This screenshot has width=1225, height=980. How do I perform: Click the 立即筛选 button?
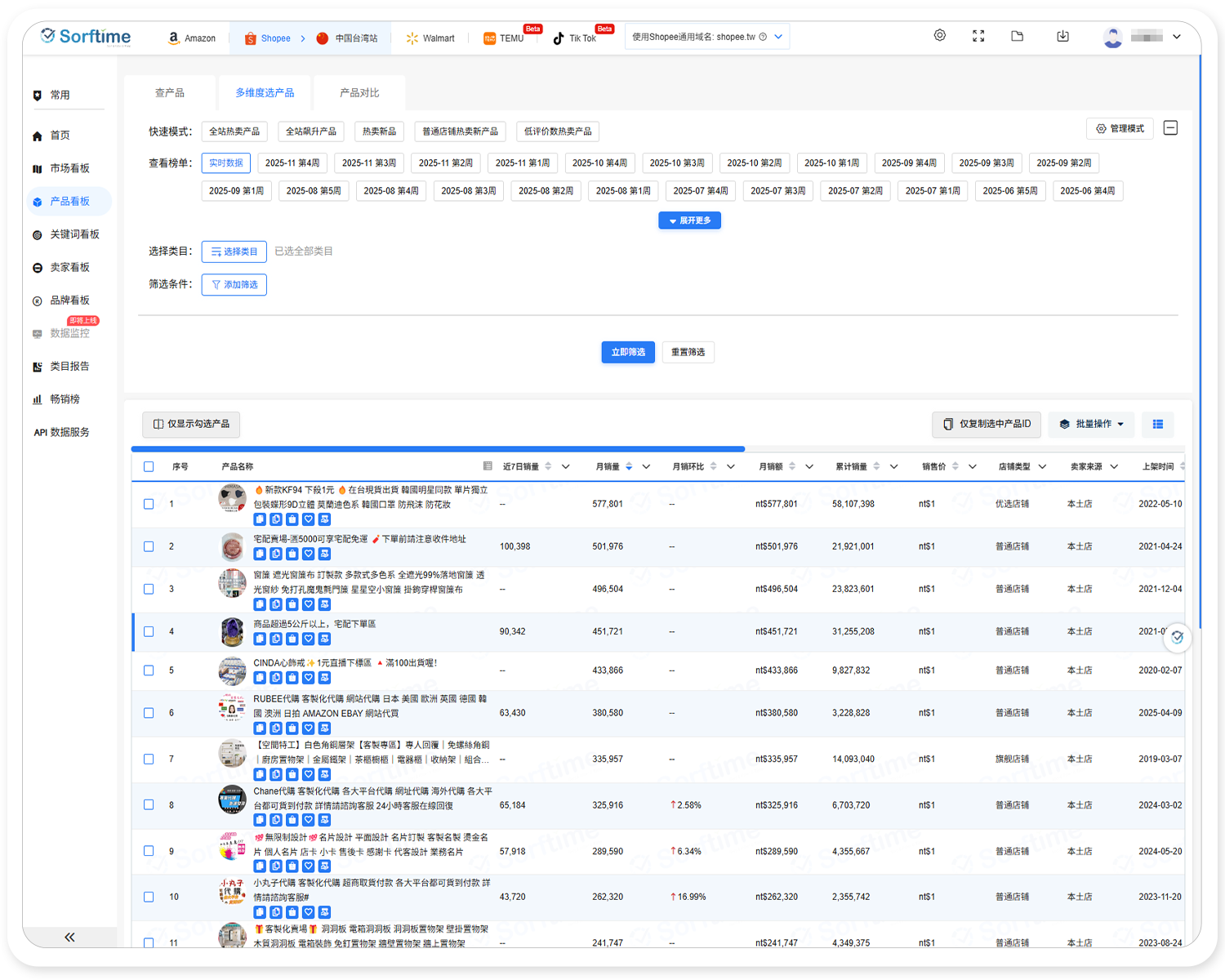coord(627,352)
